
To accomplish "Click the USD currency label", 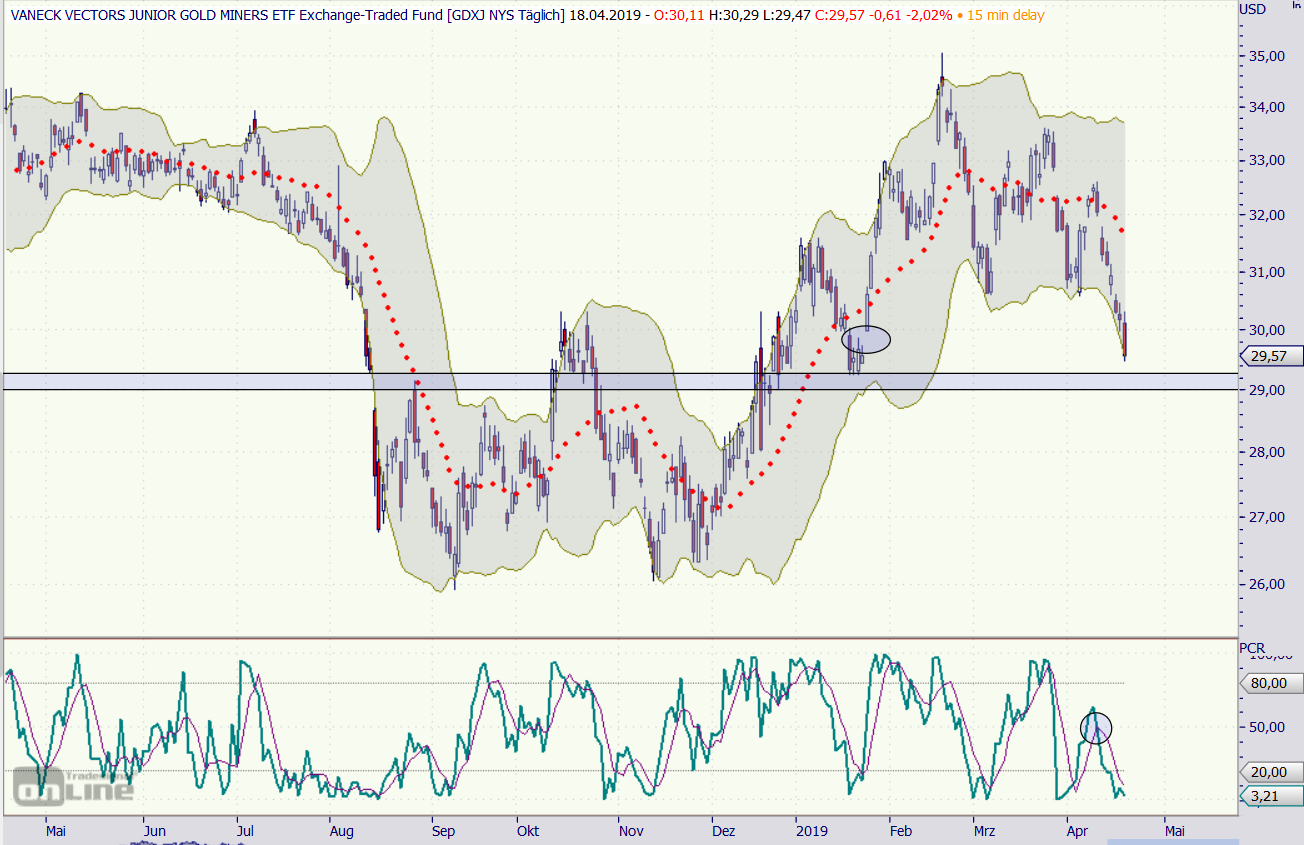I will tap(1252, 9).
